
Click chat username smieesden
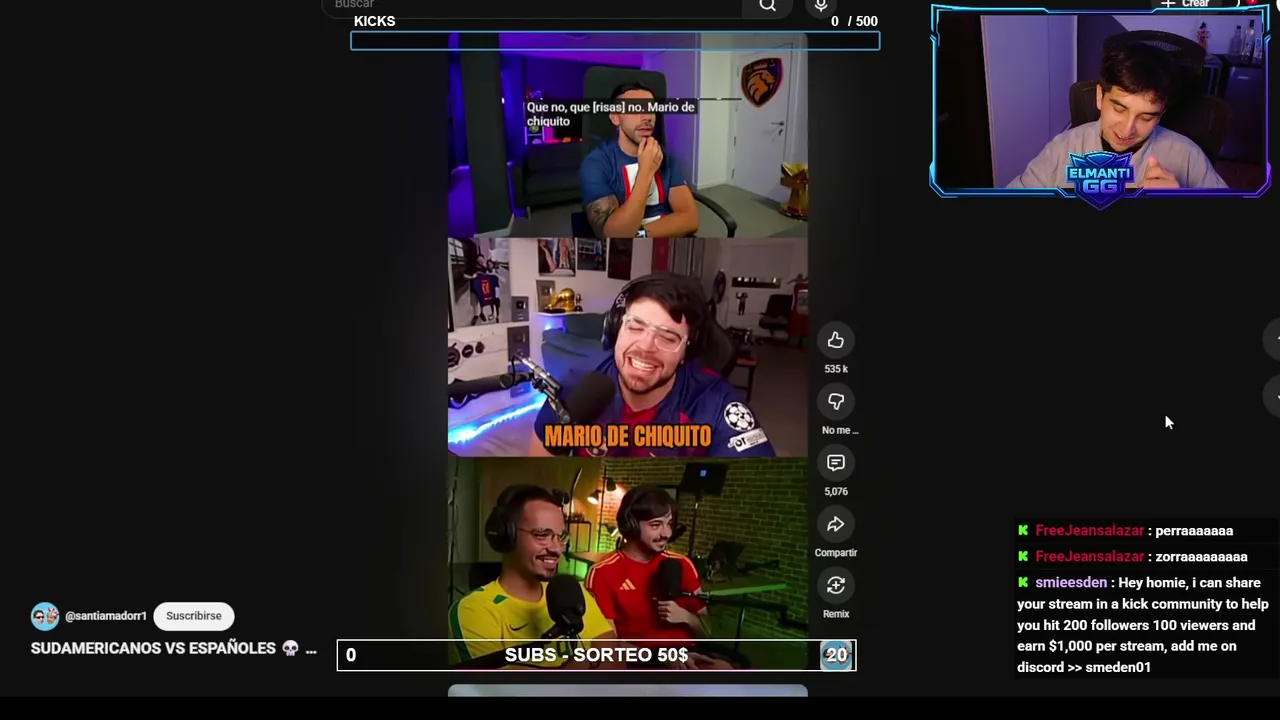[1071, 582]
